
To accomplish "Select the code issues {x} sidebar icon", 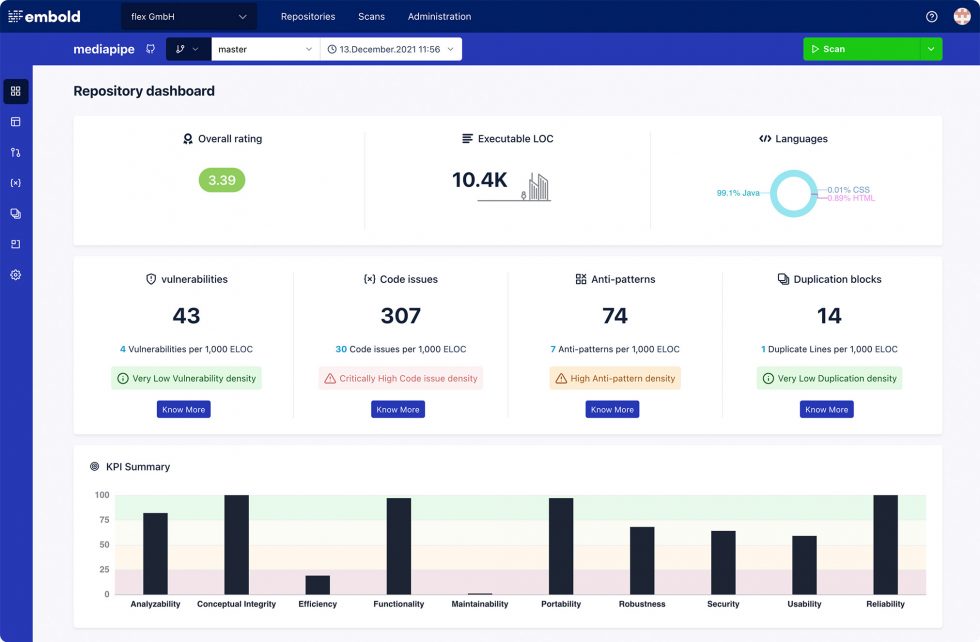I will coord(15,183).
